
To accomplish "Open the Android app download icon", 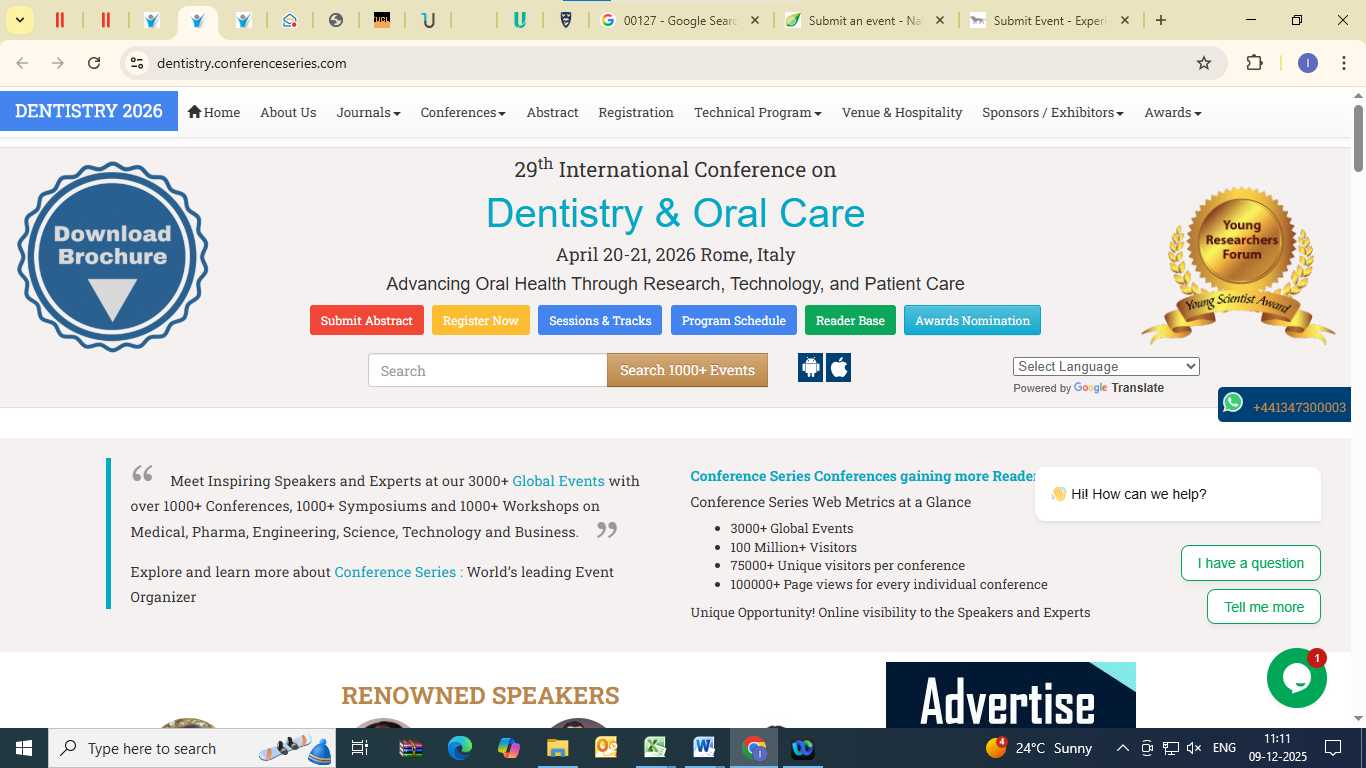I will click(810, 368).
